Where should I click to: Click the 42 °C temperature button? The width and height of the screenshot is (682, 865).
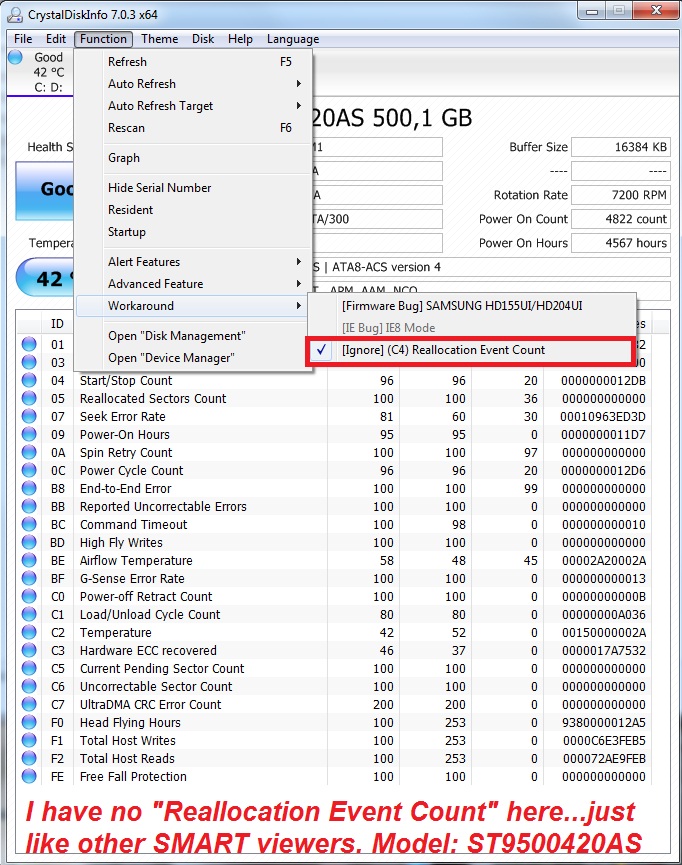(45, 277)
